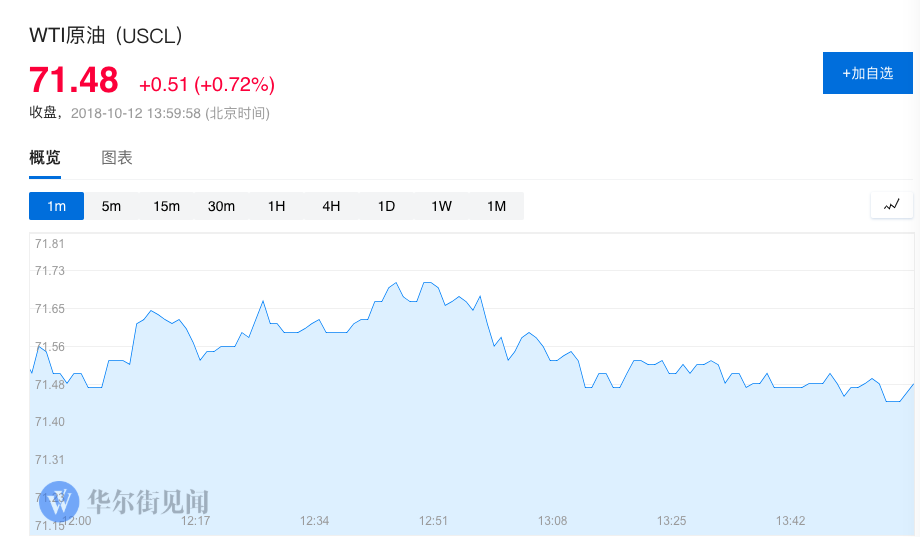Select the 1W weekly interval
The image size is (920, 537).
pyautogui.click(x=441, y=206)
